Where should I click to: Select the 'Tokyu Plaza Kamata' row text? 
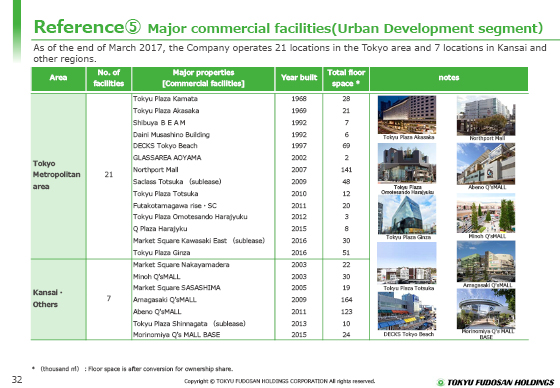coord(165,99)
